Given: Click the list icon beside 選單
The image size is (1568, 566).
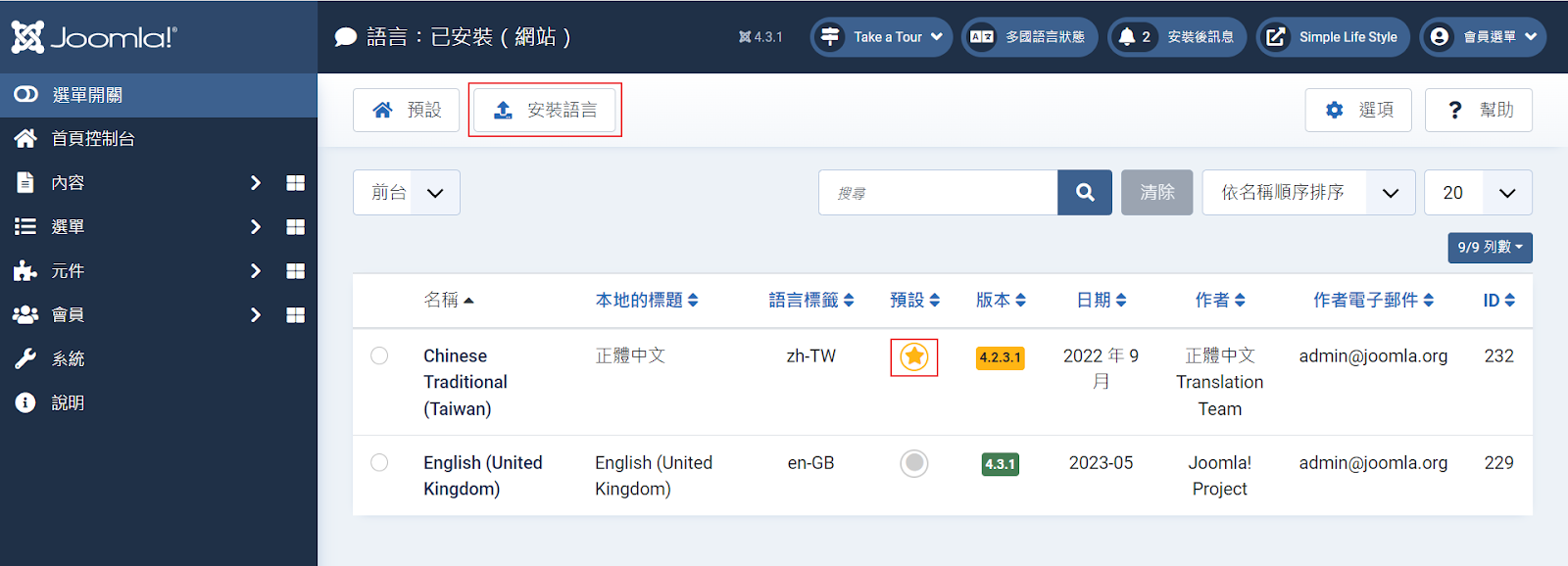Looking at the screenshot, I should coord(25,226).
